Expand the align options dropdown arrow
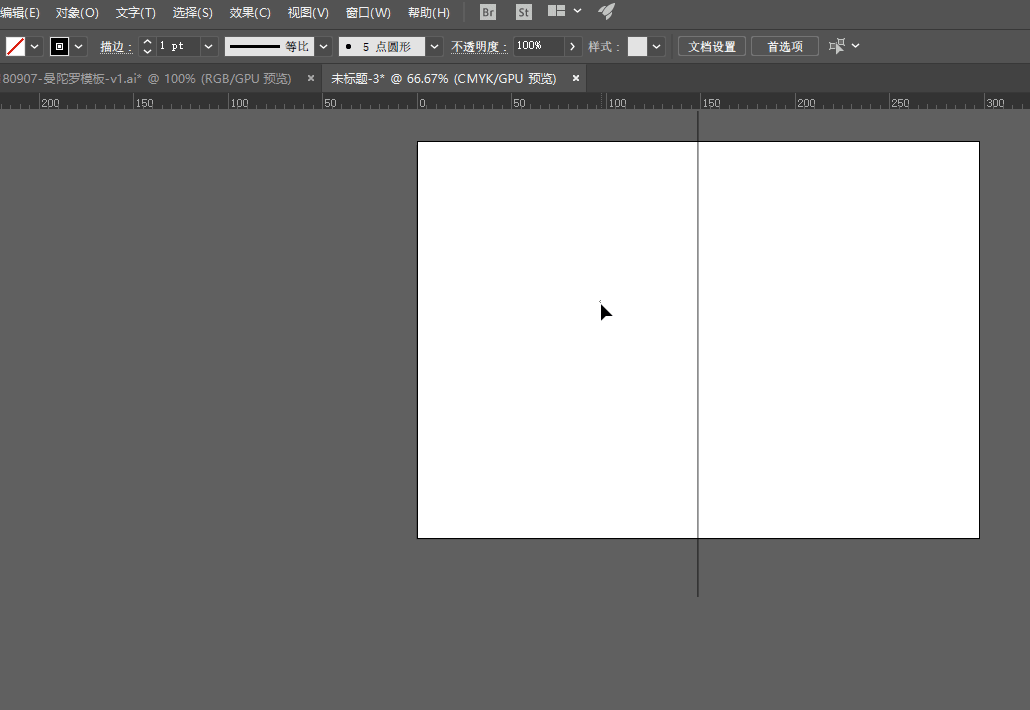 click(855, 46)
